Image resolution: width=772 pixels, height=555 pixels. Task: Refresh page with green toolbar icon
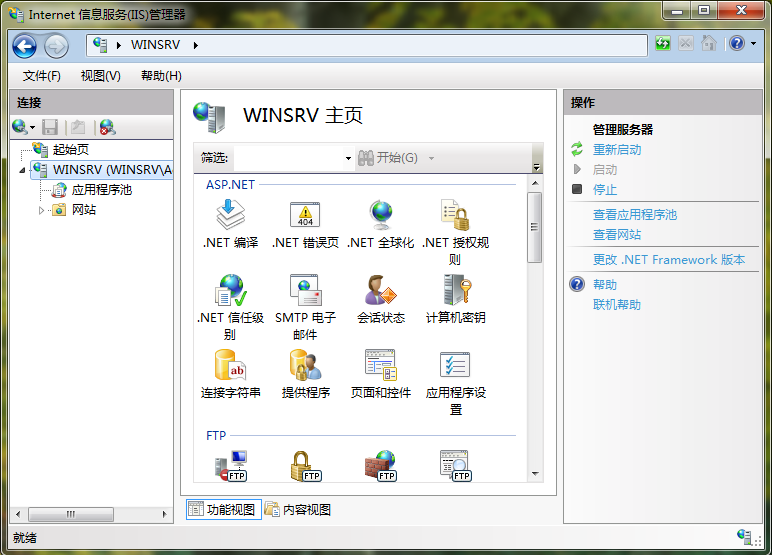tap(663, 44)
